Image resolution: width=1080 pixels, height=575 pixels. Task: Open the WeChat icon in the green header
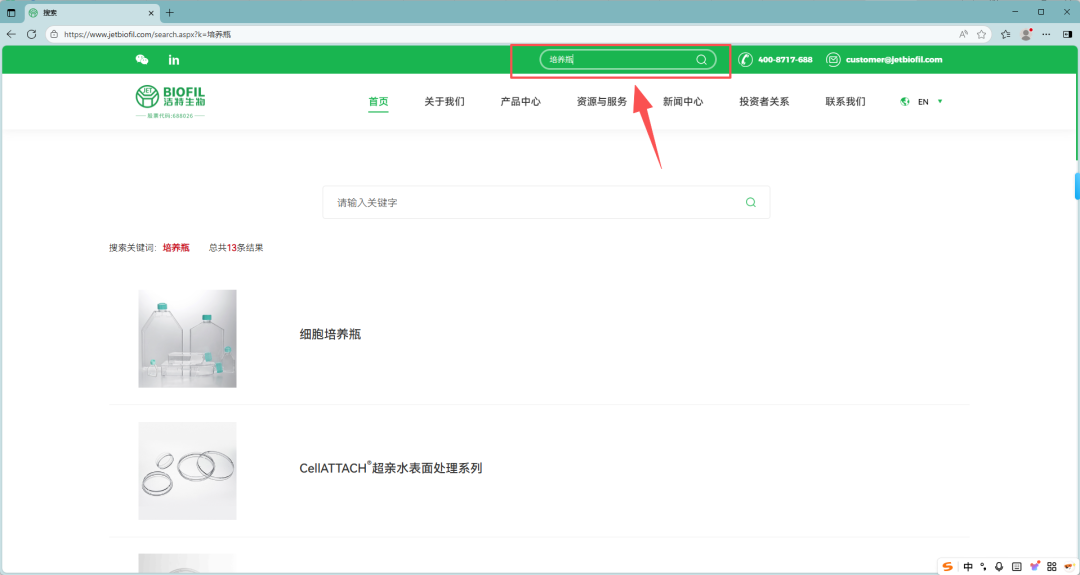pos(142,60)
